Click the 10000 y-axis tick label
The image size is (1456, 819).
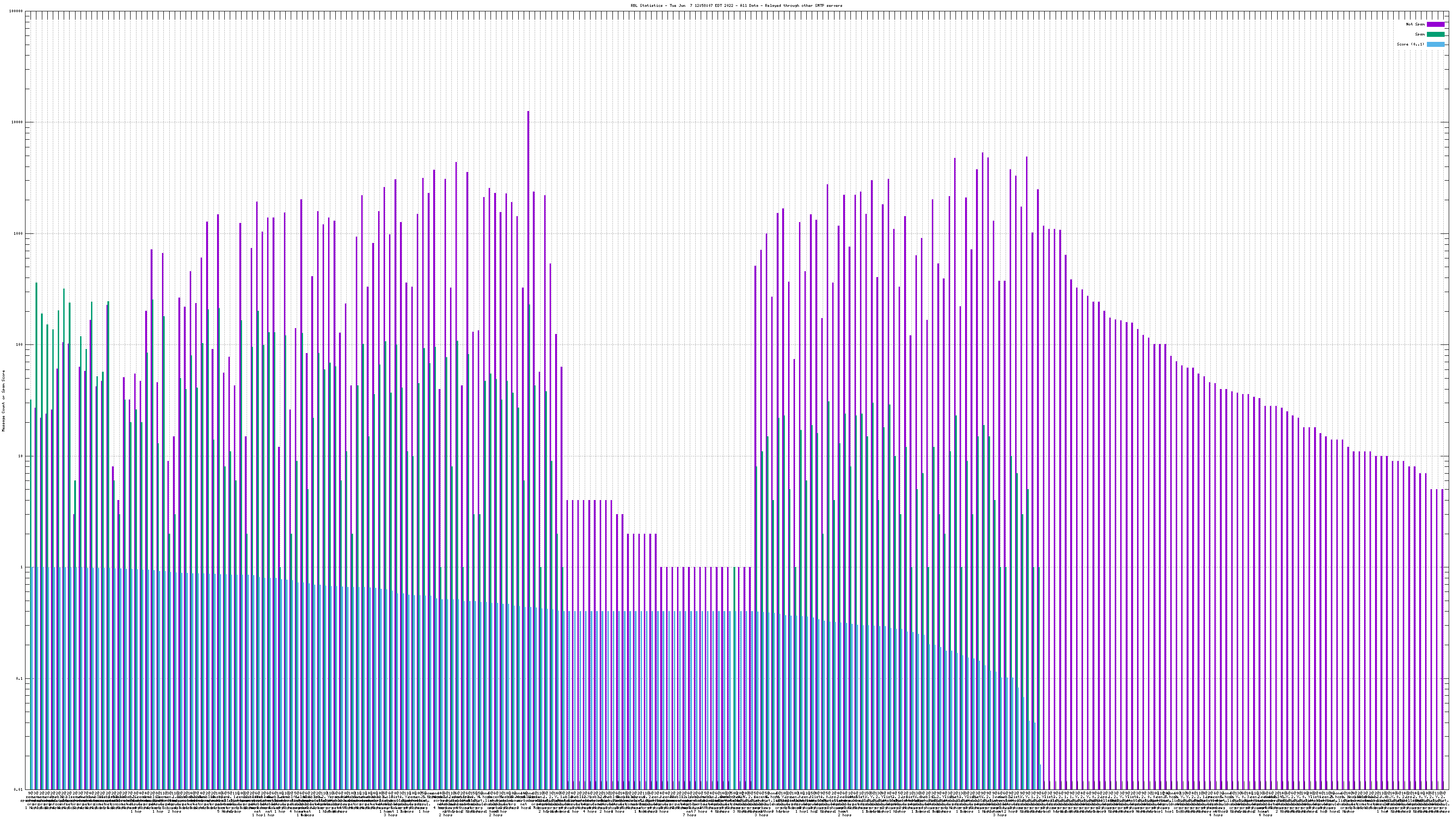[x=18, y=123]
